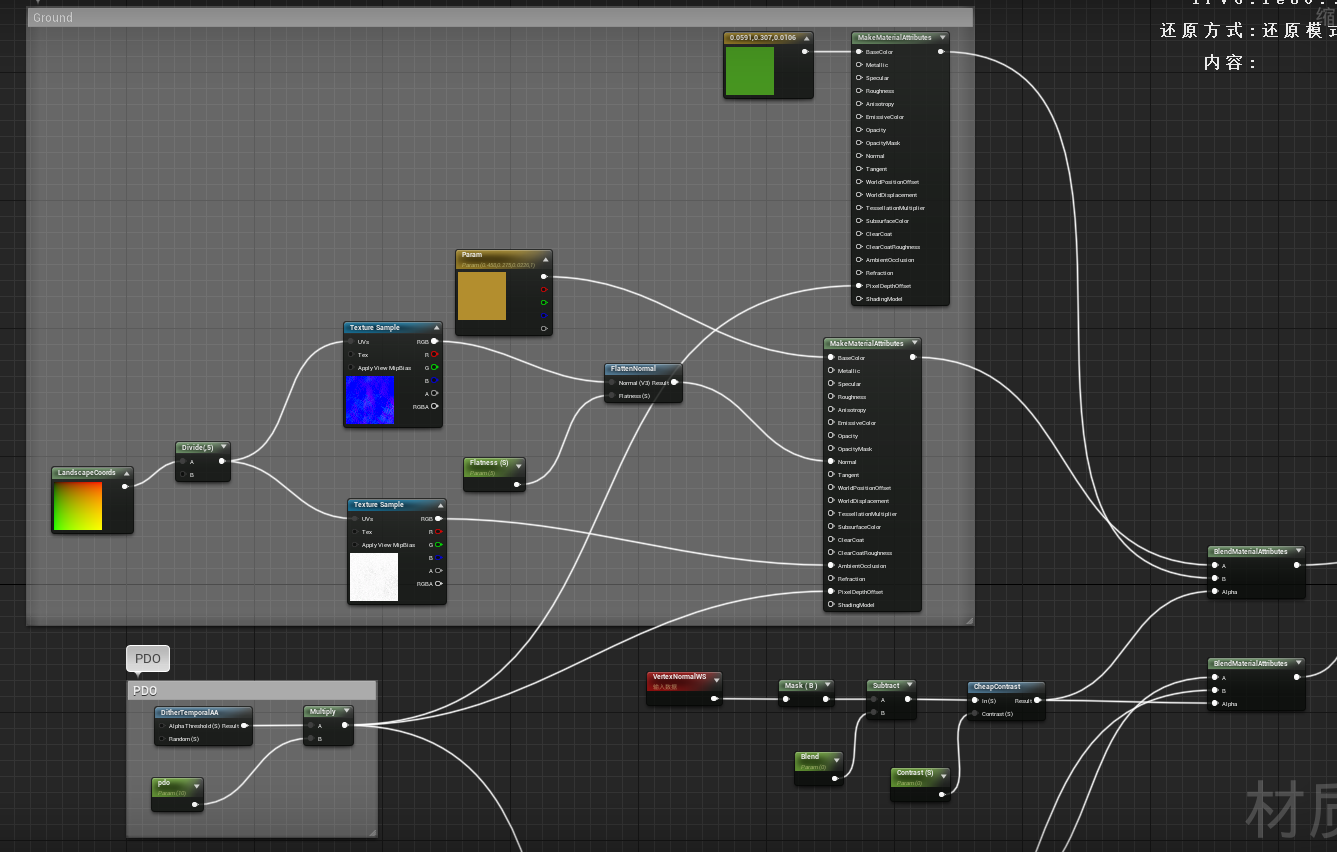The height and width of the screenshot is (852, 1337).
Task: Click the A input pin on Divide node
Action: (x=182, y=462)
